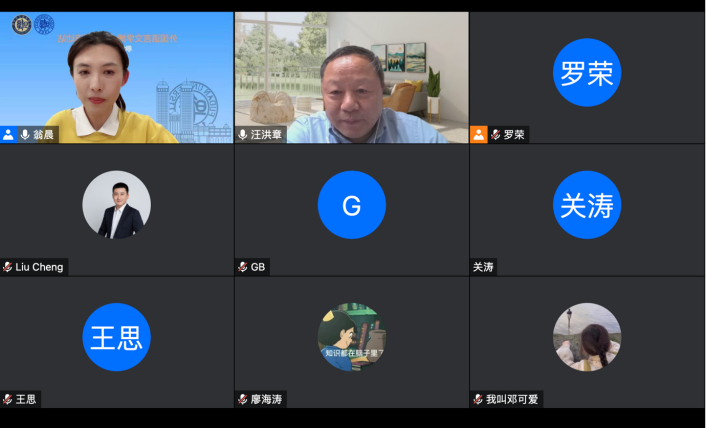
Task: Click Liu Cheng's muted microphone icon
Action: point(8,267)
